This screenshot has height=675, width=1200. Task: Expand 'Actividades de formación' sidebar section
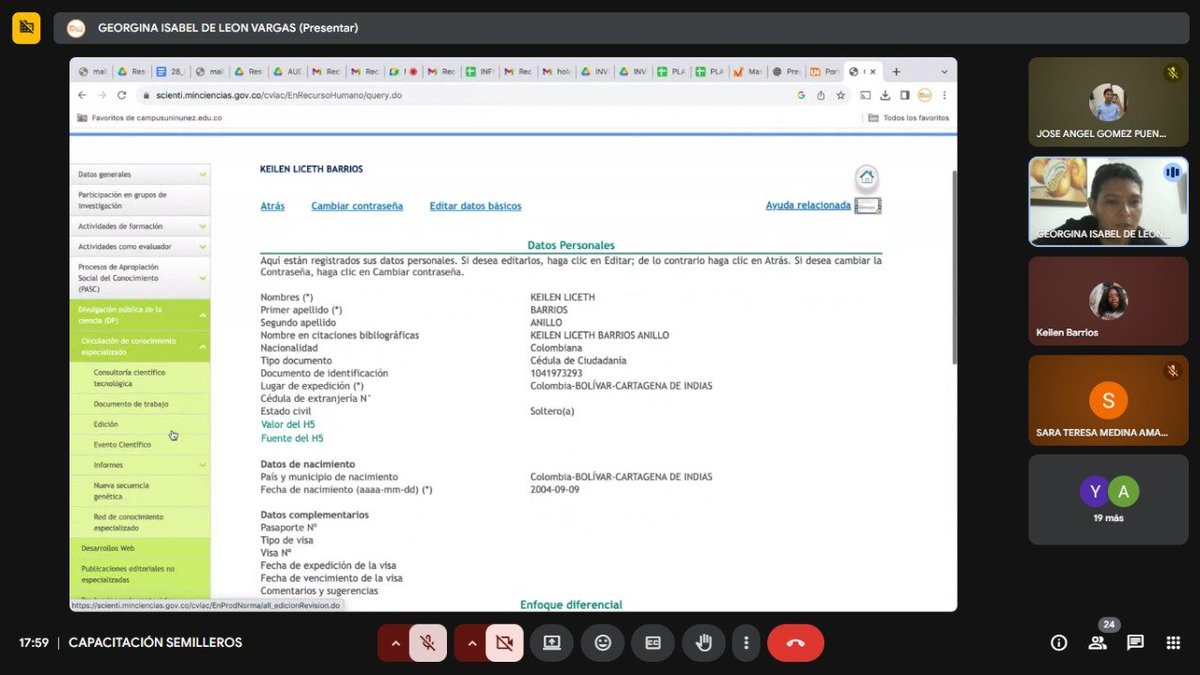point(140,226)
